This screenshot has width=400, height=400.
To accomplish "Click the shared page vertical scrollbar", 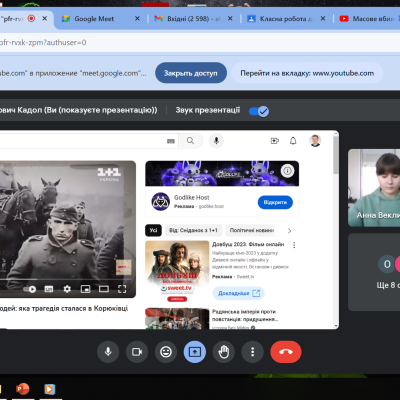I will [x=336, y=230].
